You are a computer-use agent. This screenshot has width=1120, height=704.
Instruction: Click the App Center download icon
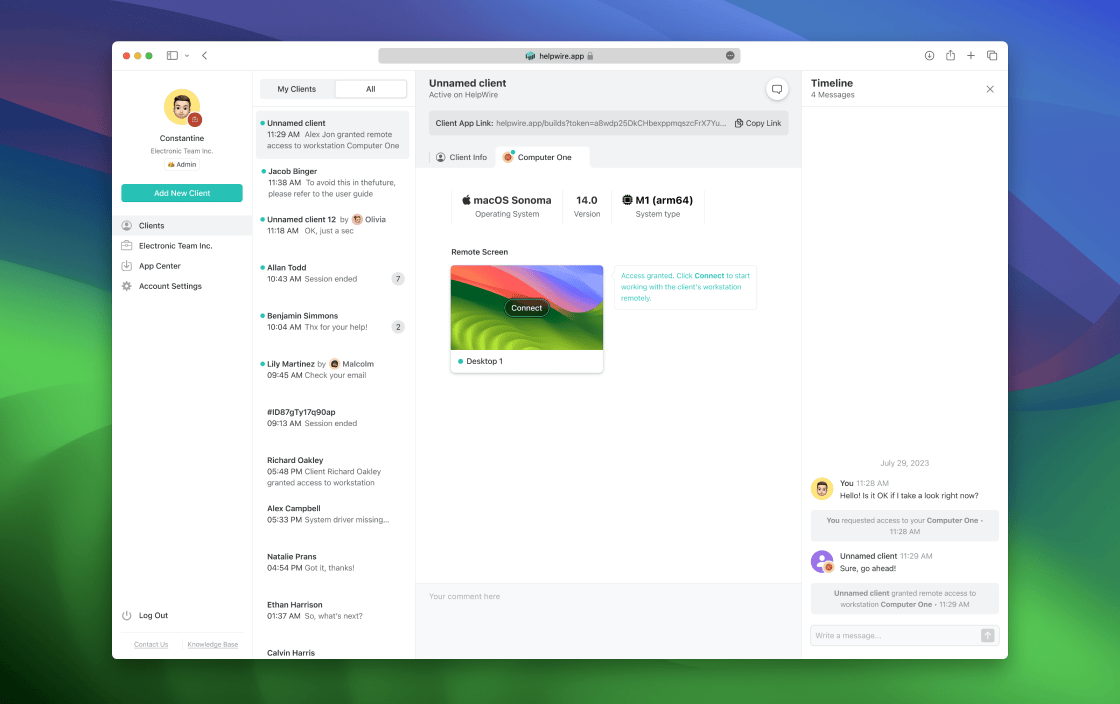tap(126, 266)
